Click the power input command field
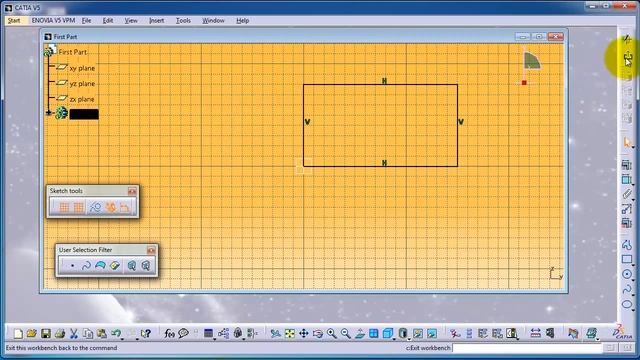Screen dimensions: 640x360 [x=527, y=348]
